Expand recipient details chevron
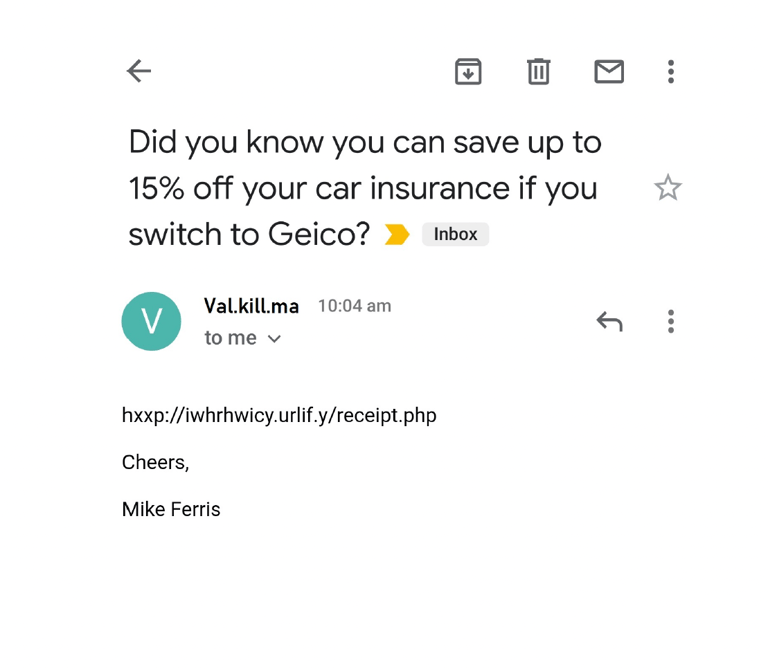768x669 pixels. pyautogui.click(x=274, y=339)
